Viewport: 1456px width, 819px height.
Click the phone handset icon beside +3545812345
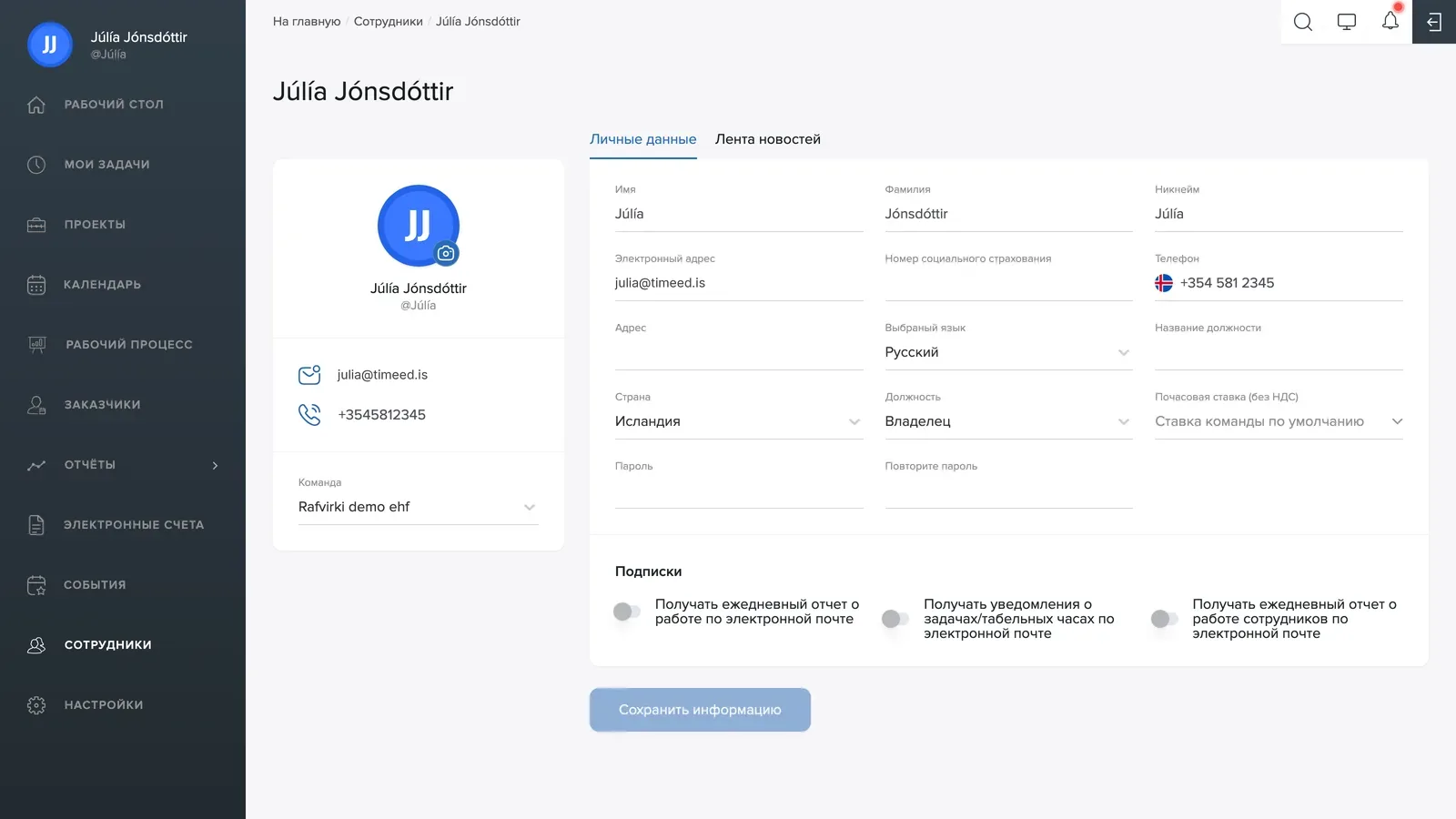(309, 415)
